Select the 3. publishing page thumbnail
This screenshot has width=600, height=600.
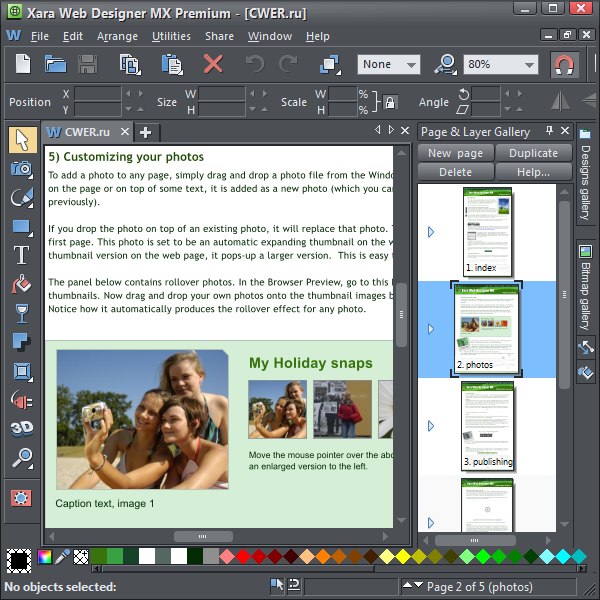pyautogui.click(x=487, y=426)
